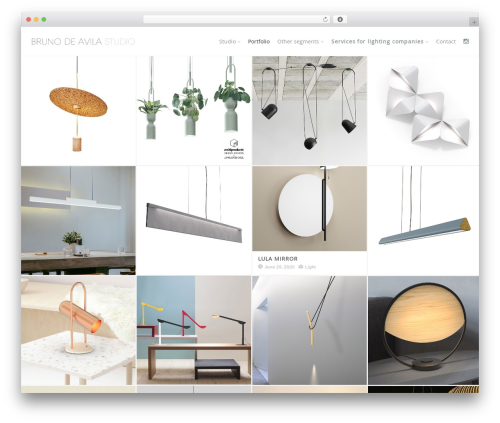
Task: Expand Services for lighting companies dropdown
Action: [380, 42]
